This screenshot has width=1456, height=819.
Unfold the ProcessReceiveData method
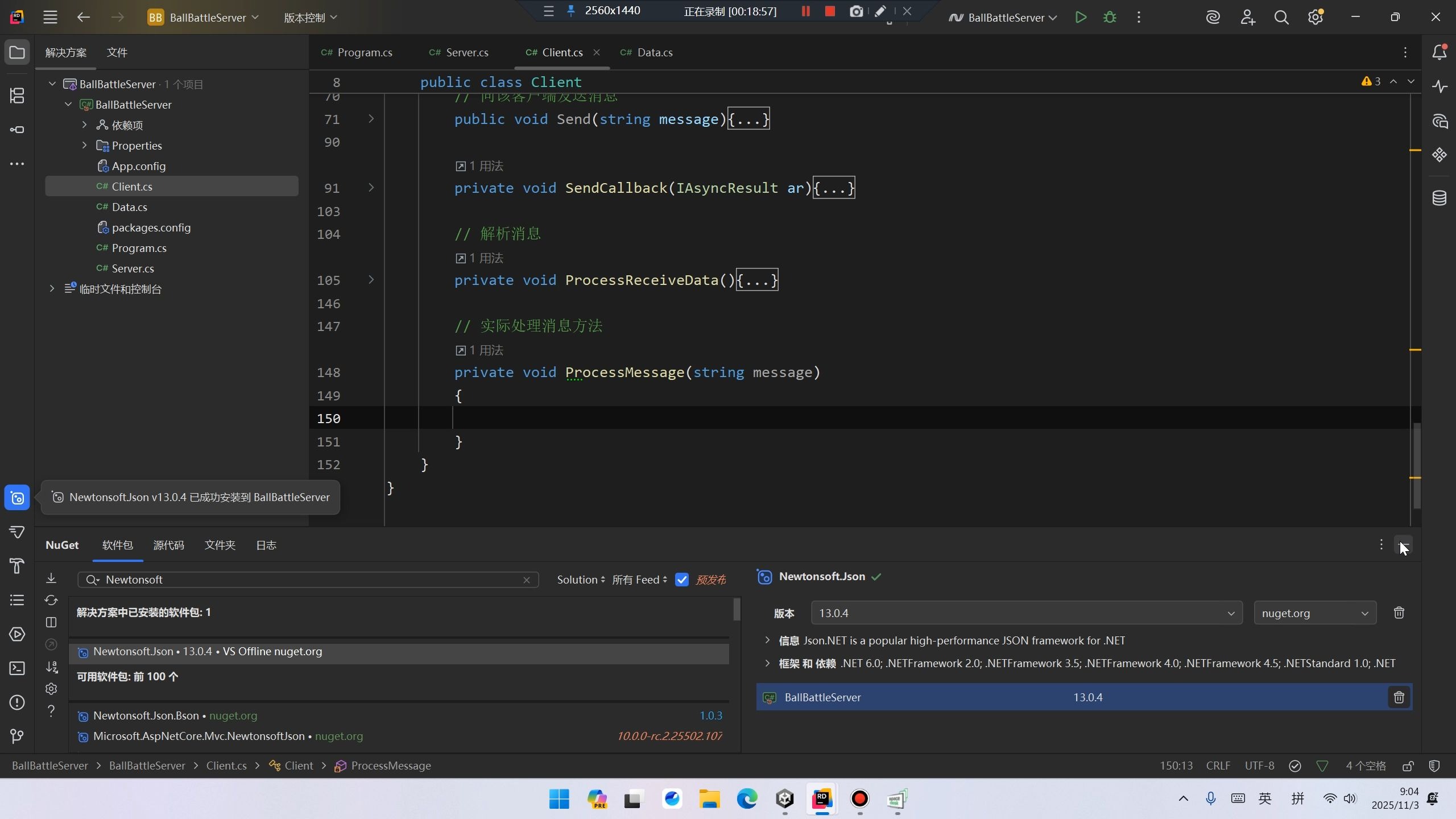(371, 280)
